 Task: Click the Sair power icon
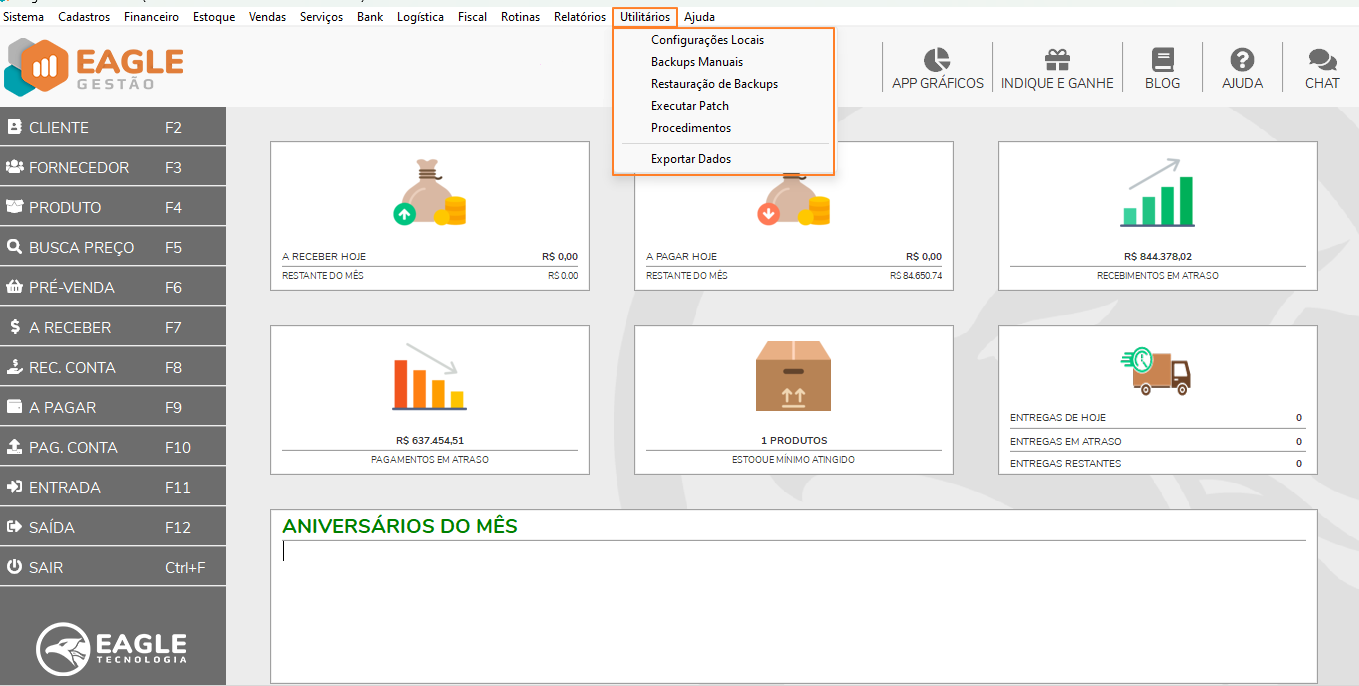click(x=15, y=567)
